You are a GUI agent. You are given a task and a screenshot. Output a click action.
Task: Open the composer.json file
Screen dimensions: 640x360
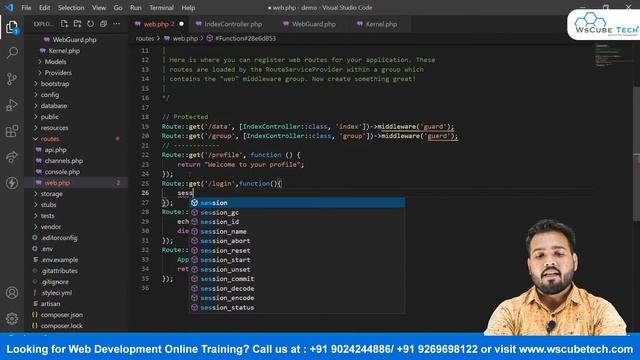(x=62, y=315)
